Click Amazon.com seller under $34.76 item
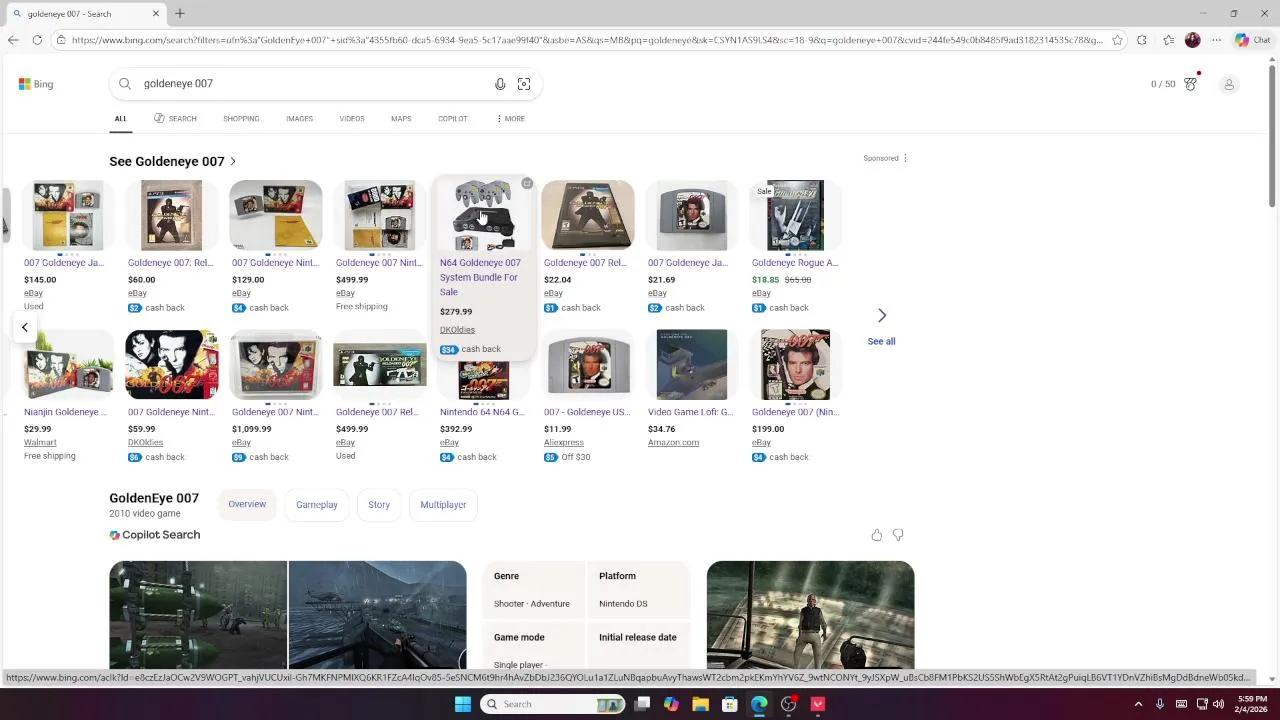The width and height of the screenshot is (1280, 720). coord(673,442)
